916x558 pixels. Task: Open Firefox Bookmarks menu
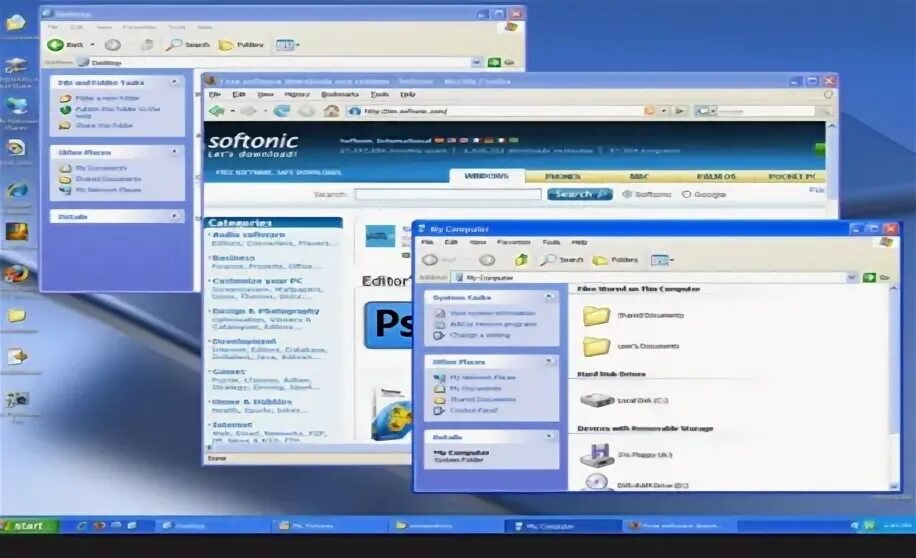click(339, 94)
